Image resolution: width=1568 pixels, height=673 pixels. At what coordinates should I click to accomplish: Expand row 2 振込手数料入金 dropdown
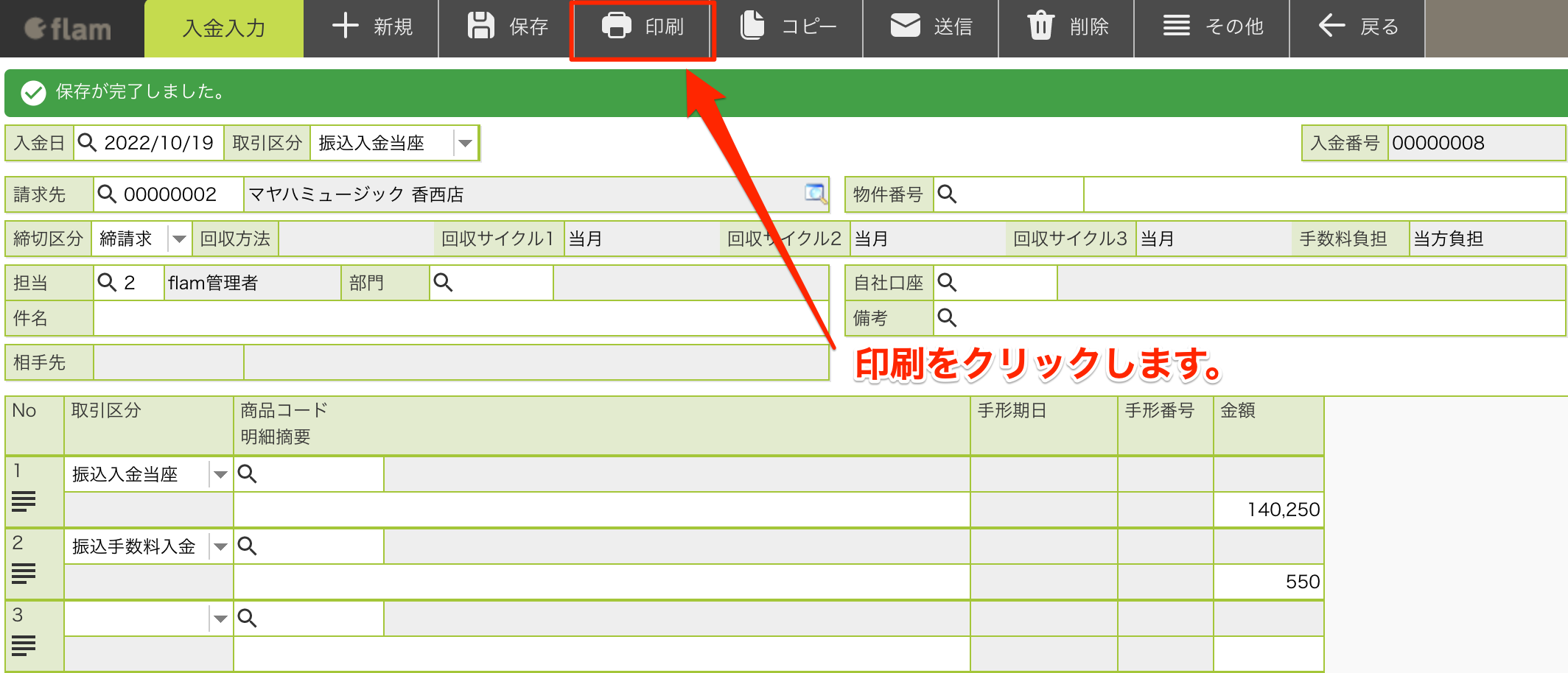(220, 546)
